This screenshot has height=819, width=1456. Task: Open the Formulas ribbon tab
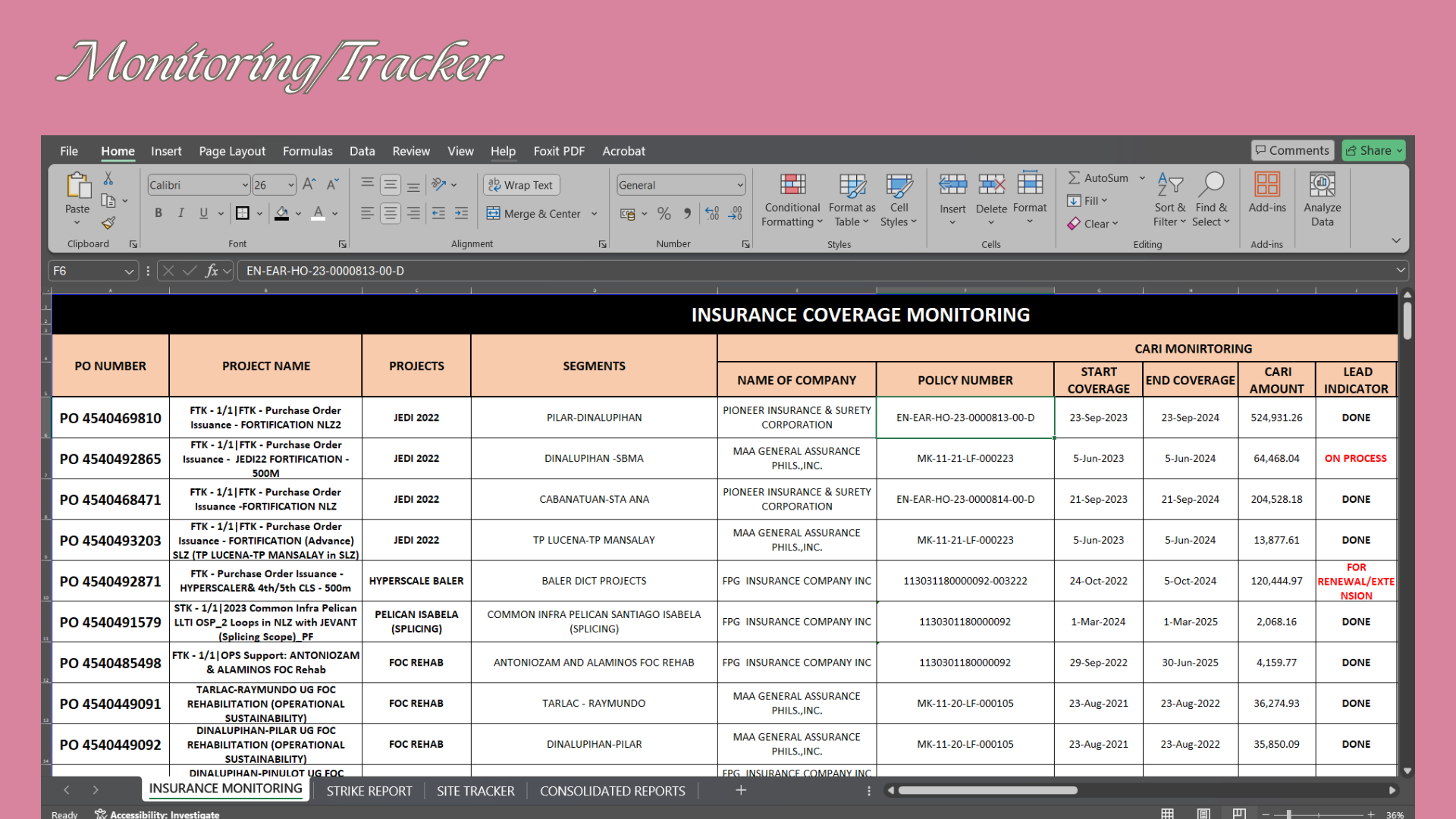pyautogui.click(x=307, y=151)
